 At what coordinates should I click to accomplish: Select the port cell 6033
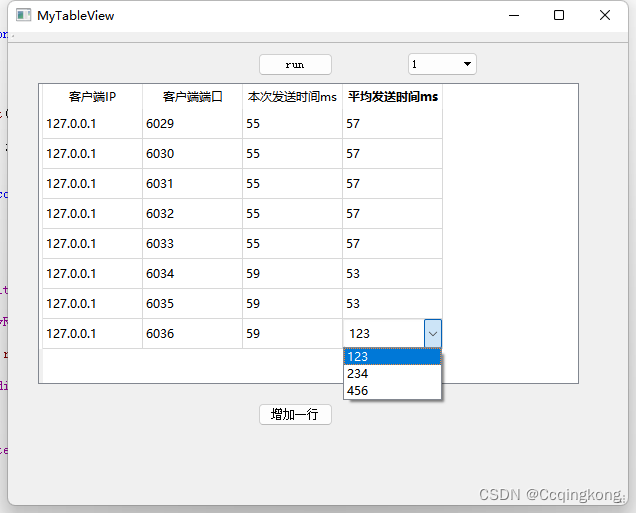[x=193, y=244]
